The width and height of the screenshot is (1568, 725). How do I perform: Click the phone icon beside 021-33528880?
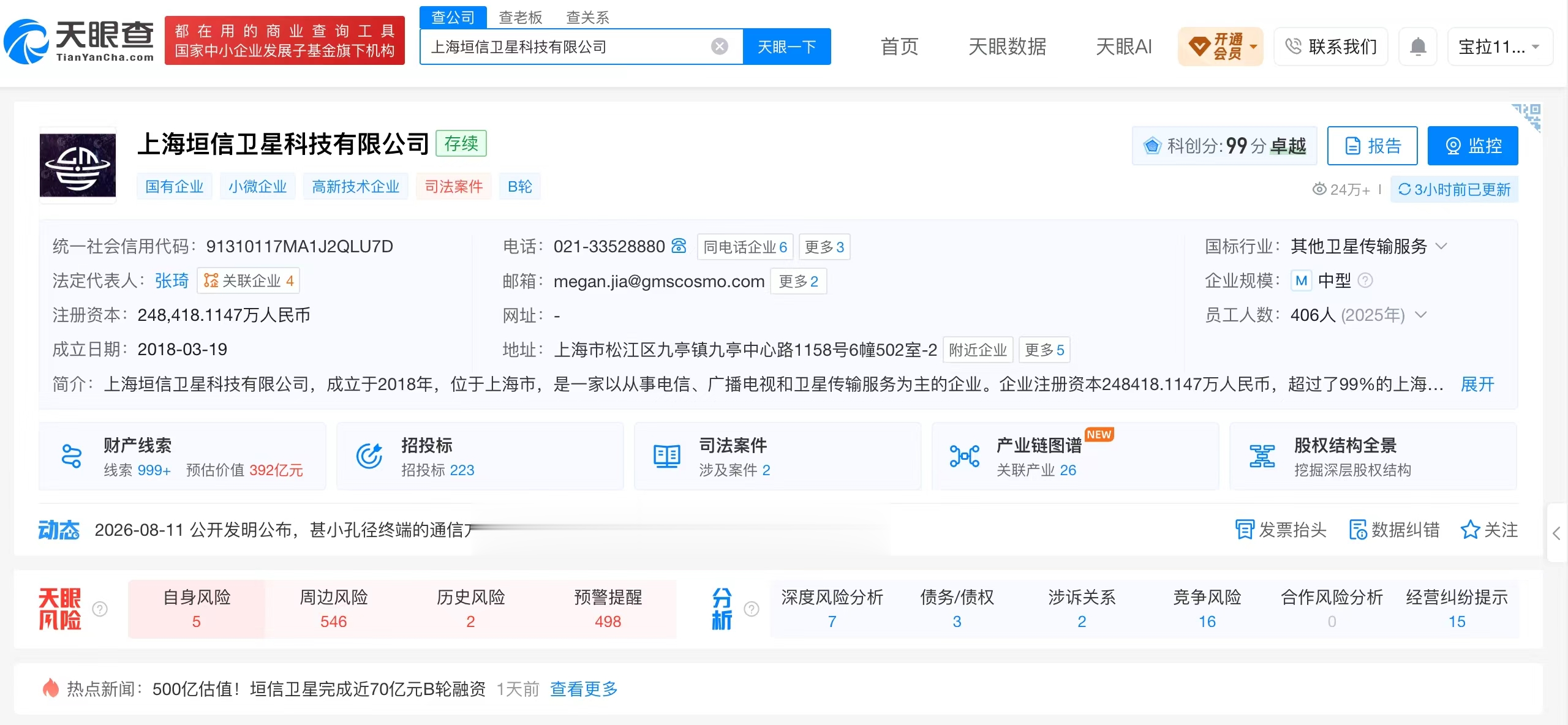coord(679,246)
